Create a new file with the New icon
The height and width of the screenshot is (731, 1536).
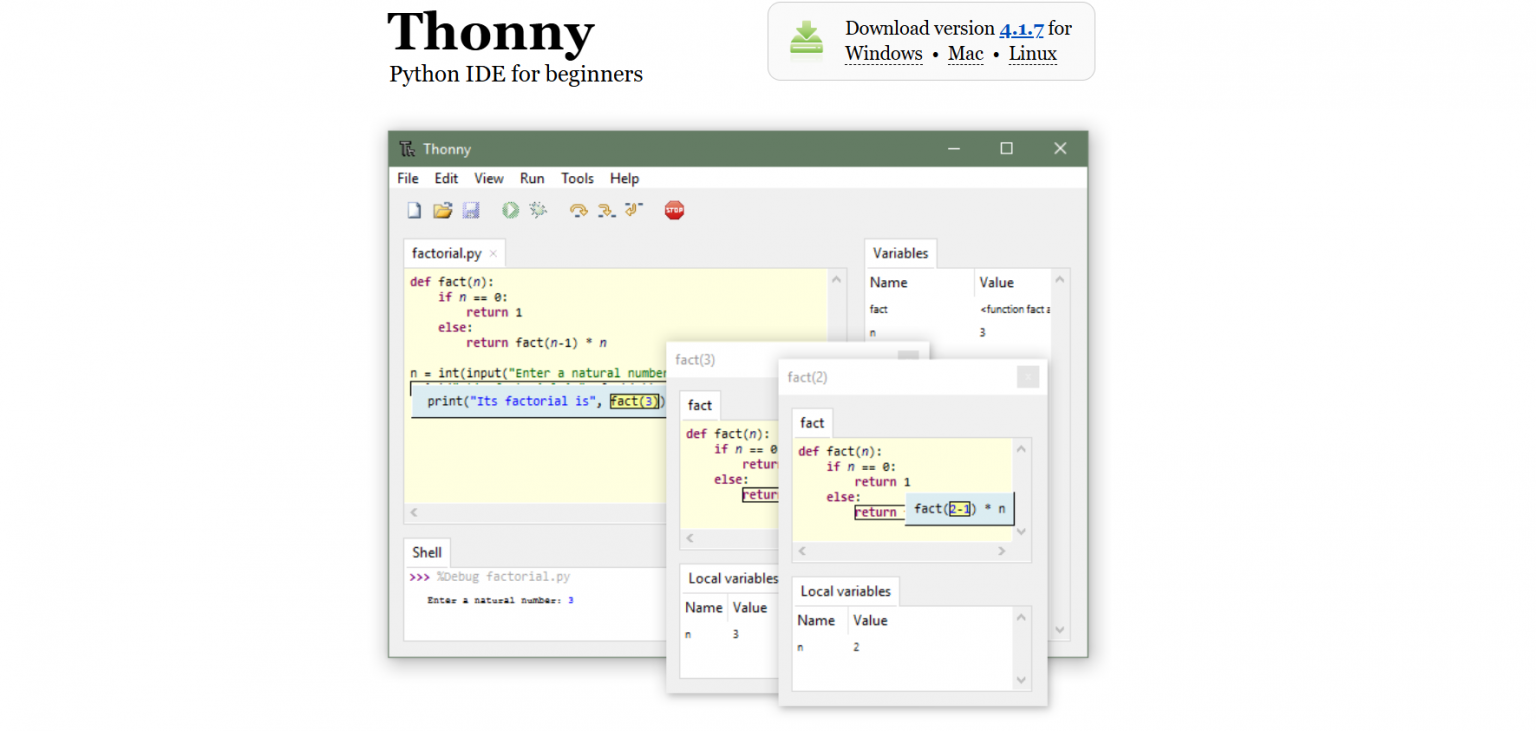click(x=413, y=210)
